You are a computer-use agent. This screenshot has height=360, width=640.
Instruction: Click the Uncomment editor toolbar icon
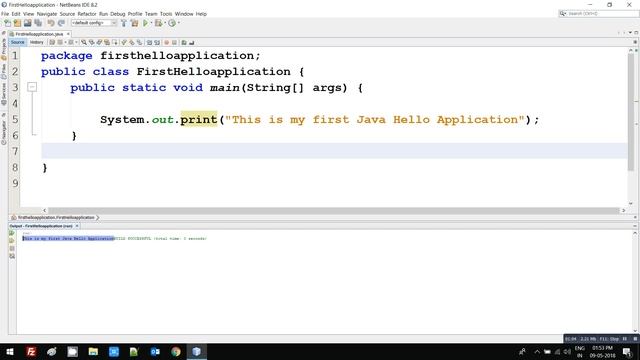[x=191, y=42]
